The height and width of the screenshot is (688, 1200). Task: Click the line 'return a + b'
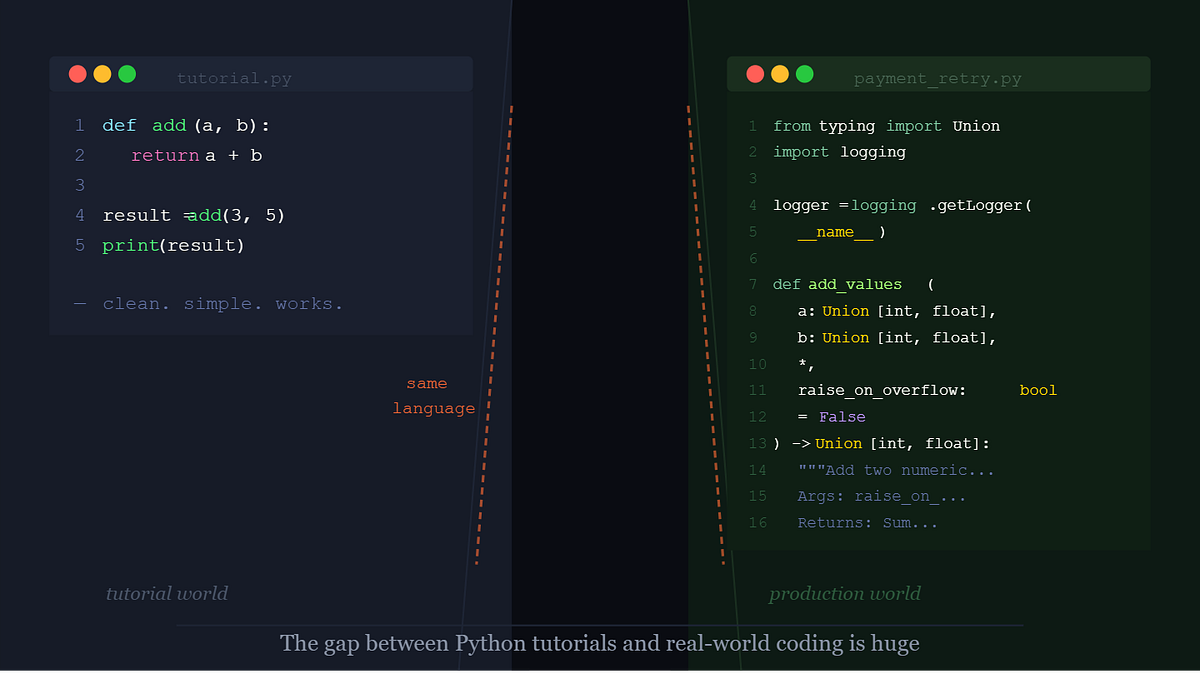196,155
